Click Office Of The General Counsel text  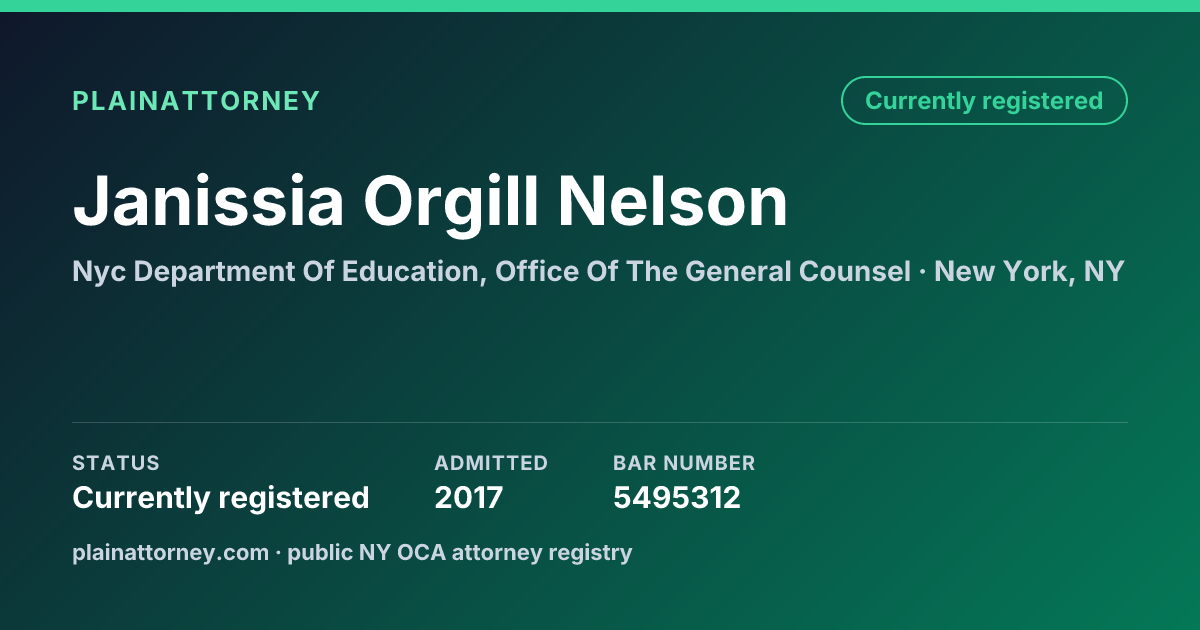(x=702, y=271)
